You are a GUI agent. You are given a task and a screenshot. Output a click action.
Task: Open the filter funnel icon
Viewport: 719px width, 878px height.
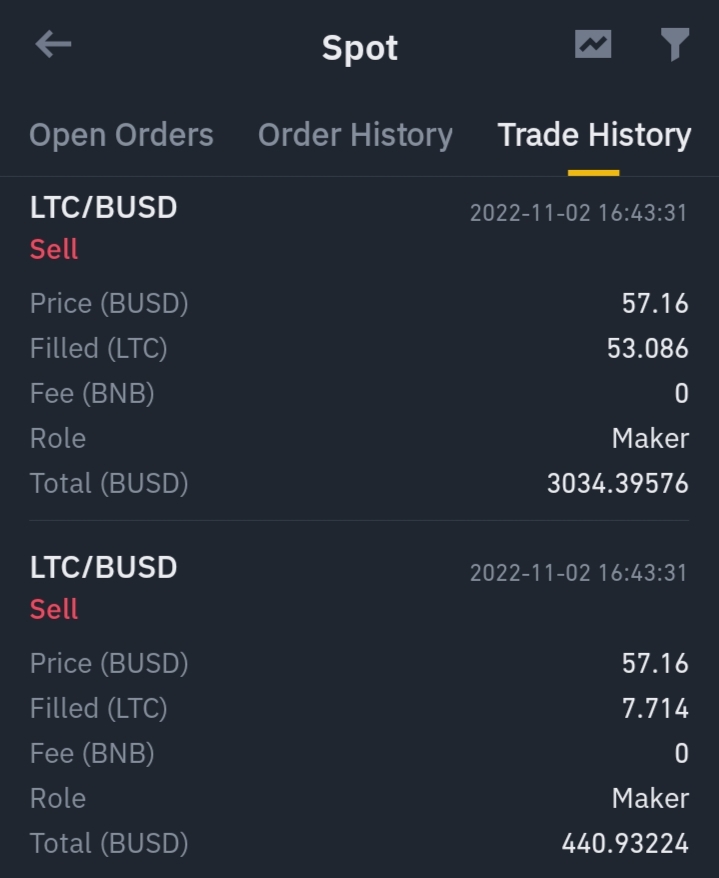pos(675,44)
